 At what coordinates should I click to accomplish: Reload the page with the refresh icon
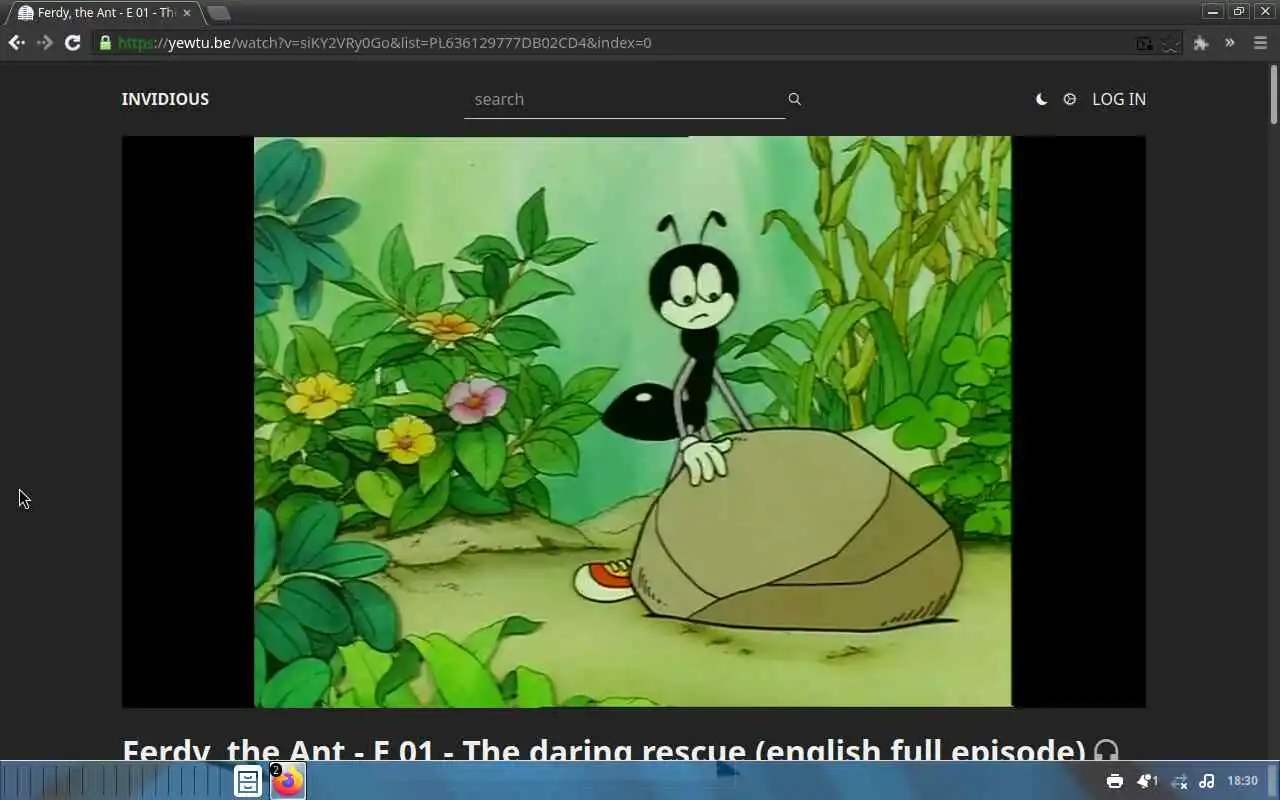(x=72, y=43)
